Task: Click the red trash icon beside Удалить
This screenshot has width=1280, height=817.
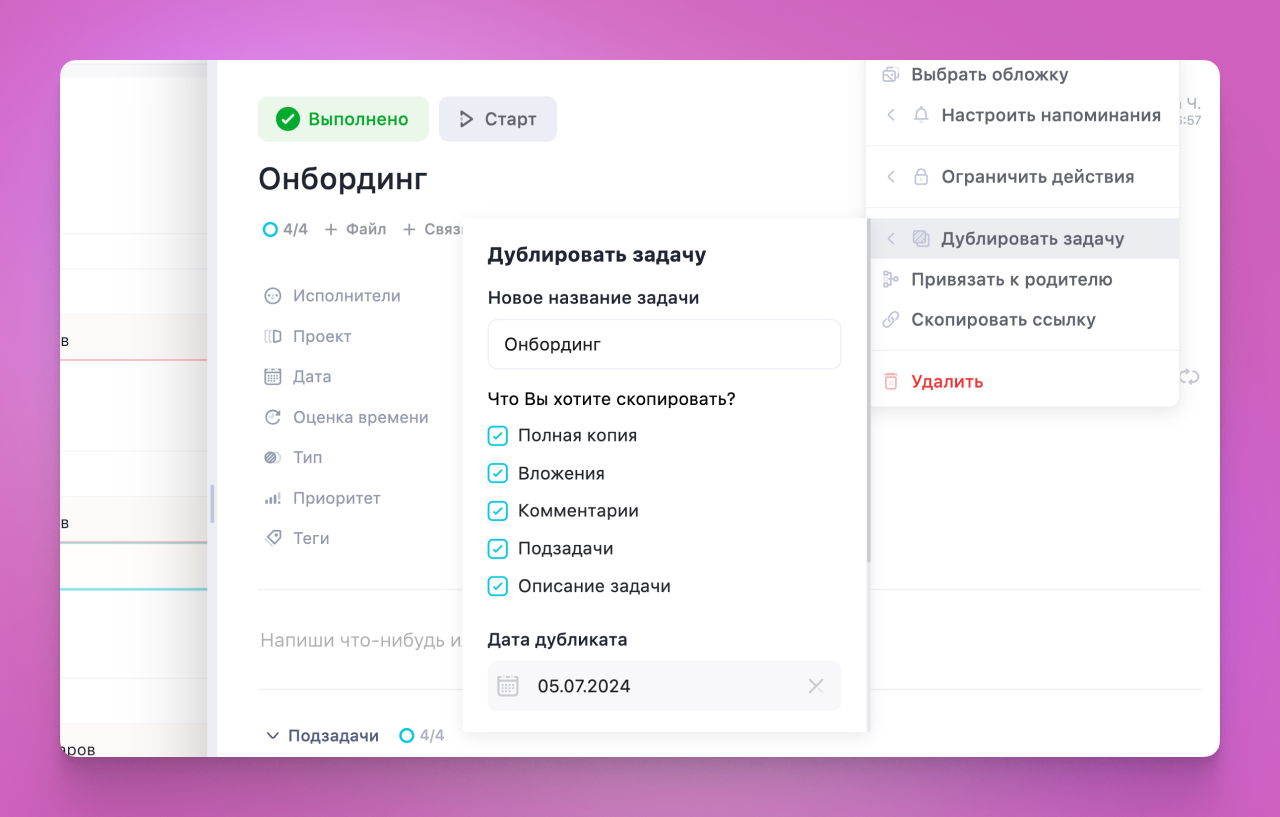Action: coord(890,381)
